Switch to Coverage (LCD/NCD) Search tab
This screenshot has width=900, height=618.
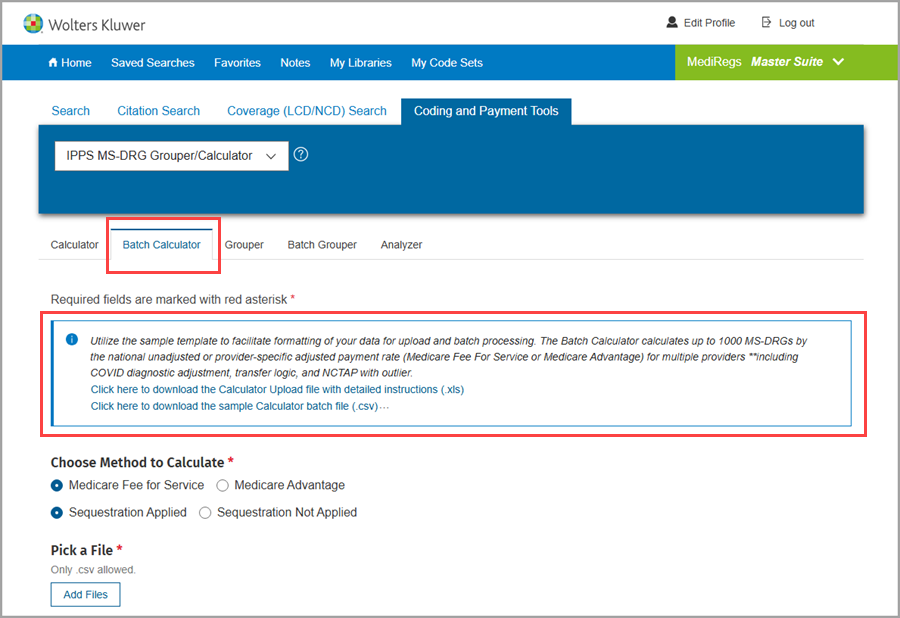[307, 111]
